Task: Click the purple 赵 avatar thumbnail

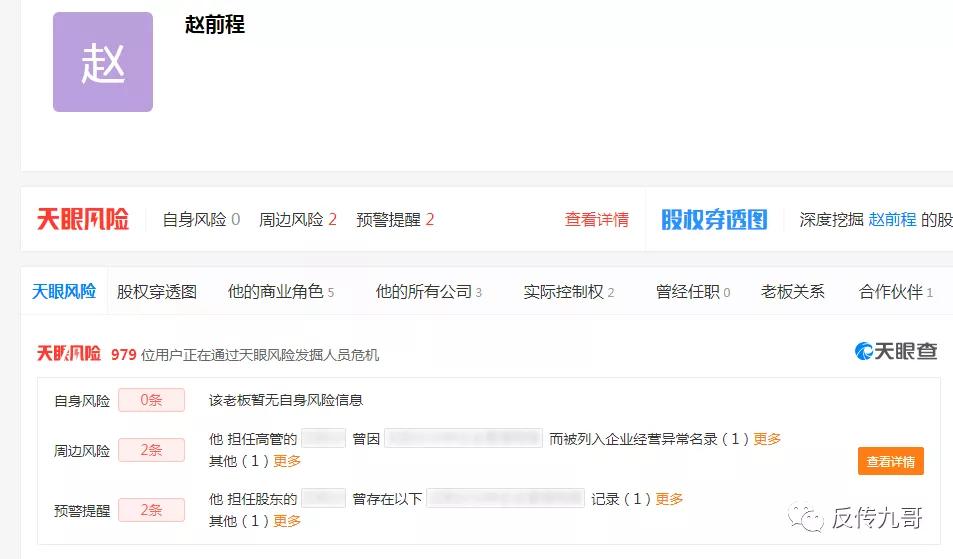Action: coord(103,62)
